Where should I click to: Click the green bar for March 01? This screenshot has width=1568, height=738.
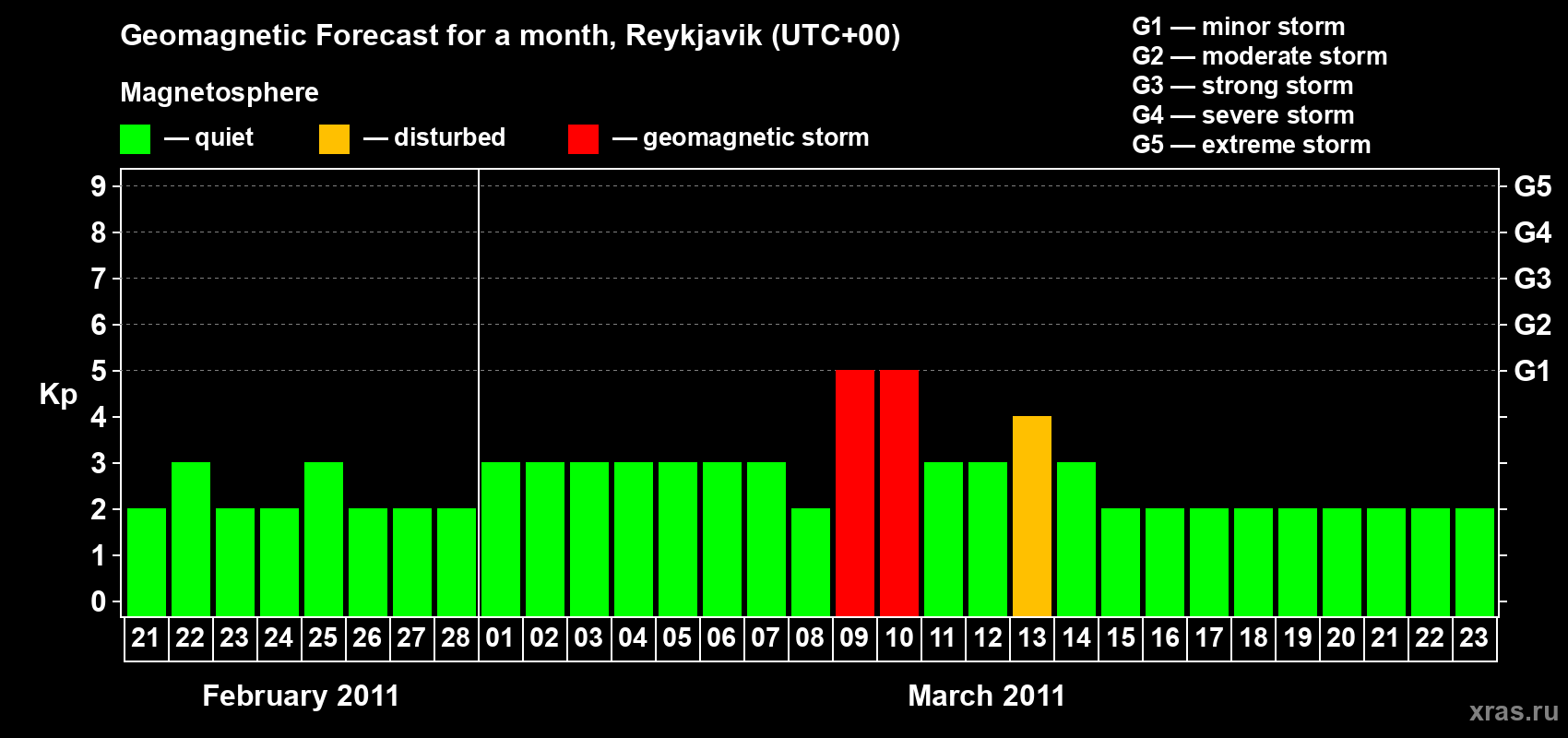500,540
